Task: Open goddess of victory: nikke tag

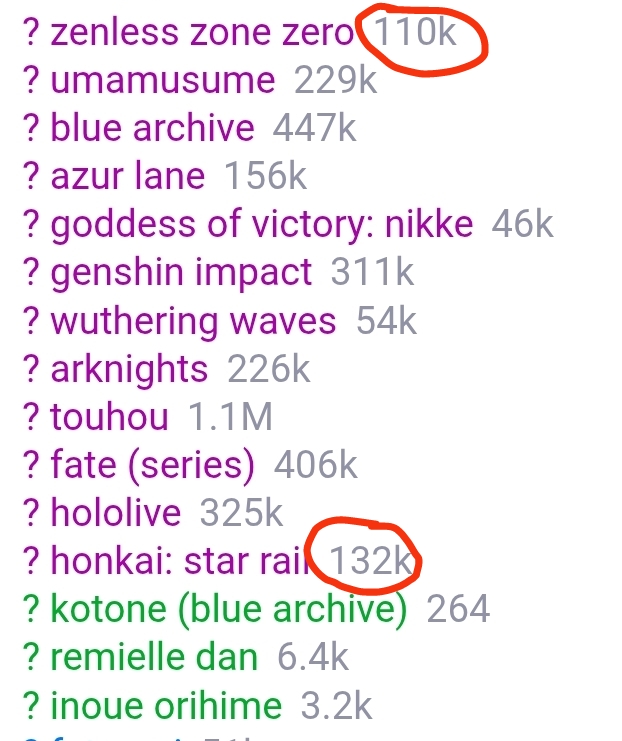Action: tap(262, 225)
